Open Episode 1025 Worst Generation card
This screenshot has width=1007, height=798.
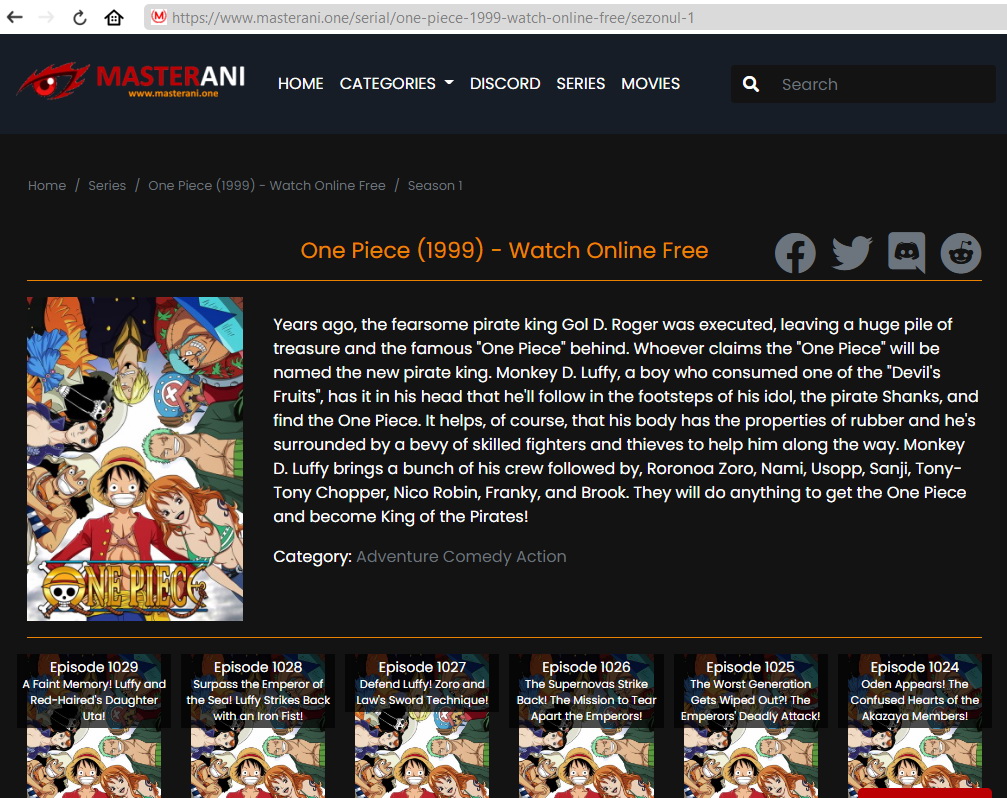click(750, 725)
